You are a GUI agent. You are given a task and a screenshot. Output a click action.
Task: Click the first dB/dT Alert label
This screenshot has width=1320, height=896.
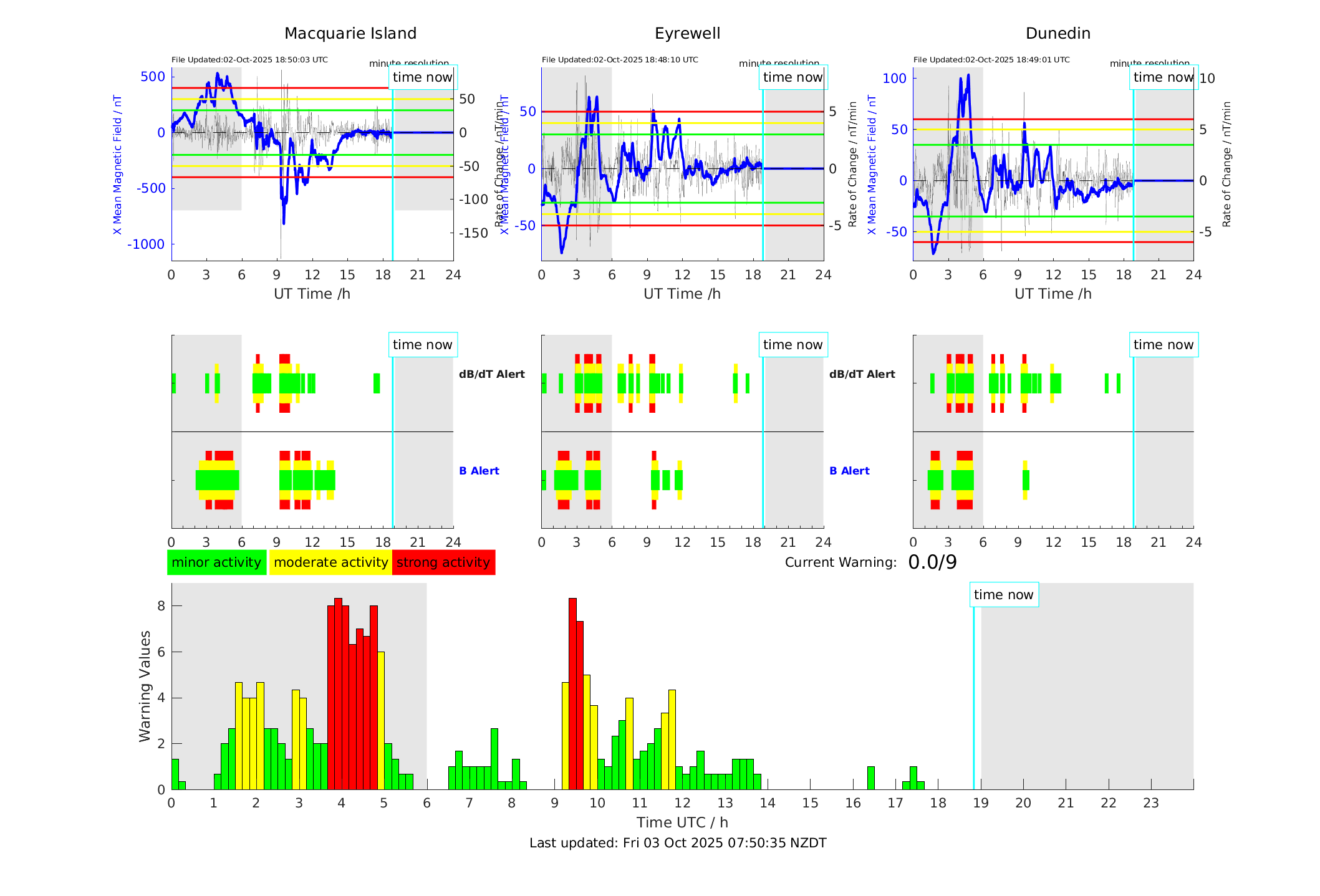tap(491, 374)
